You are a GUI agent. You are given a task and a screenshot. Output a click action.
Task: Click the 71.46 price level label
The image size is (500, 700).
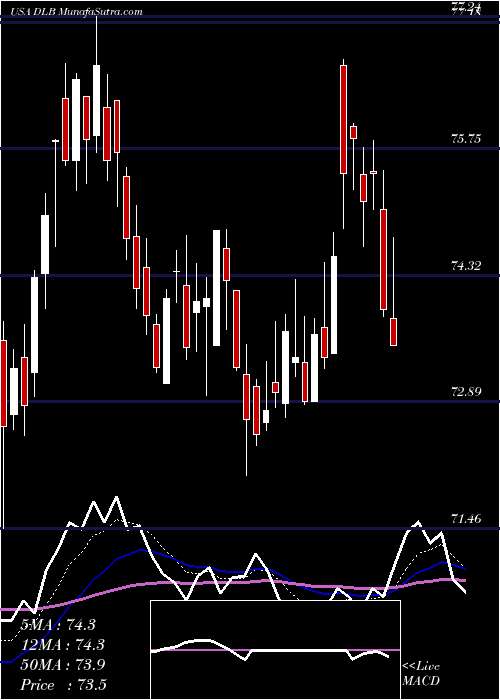[x=466, y=519]
